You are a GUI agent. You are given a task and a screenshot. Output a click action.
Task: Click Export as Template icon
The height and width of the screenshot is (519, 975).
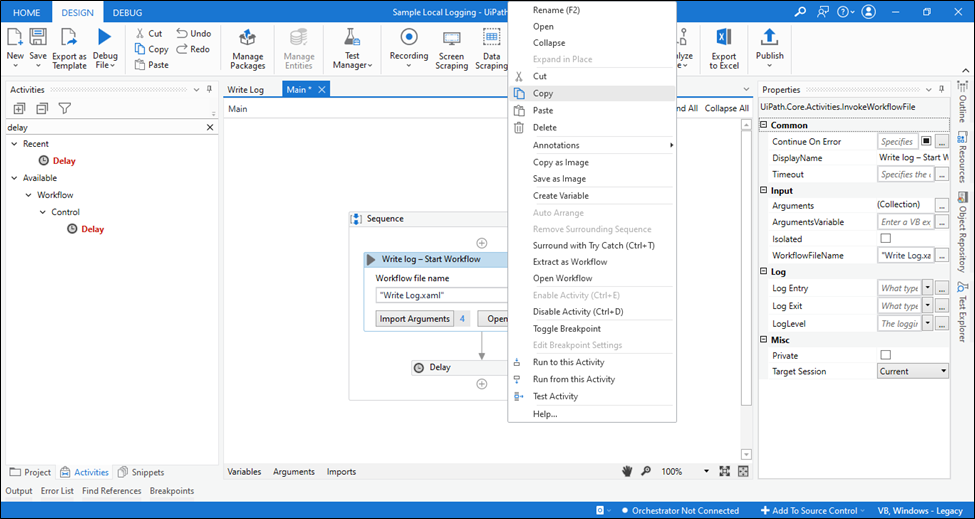(69, 37)
